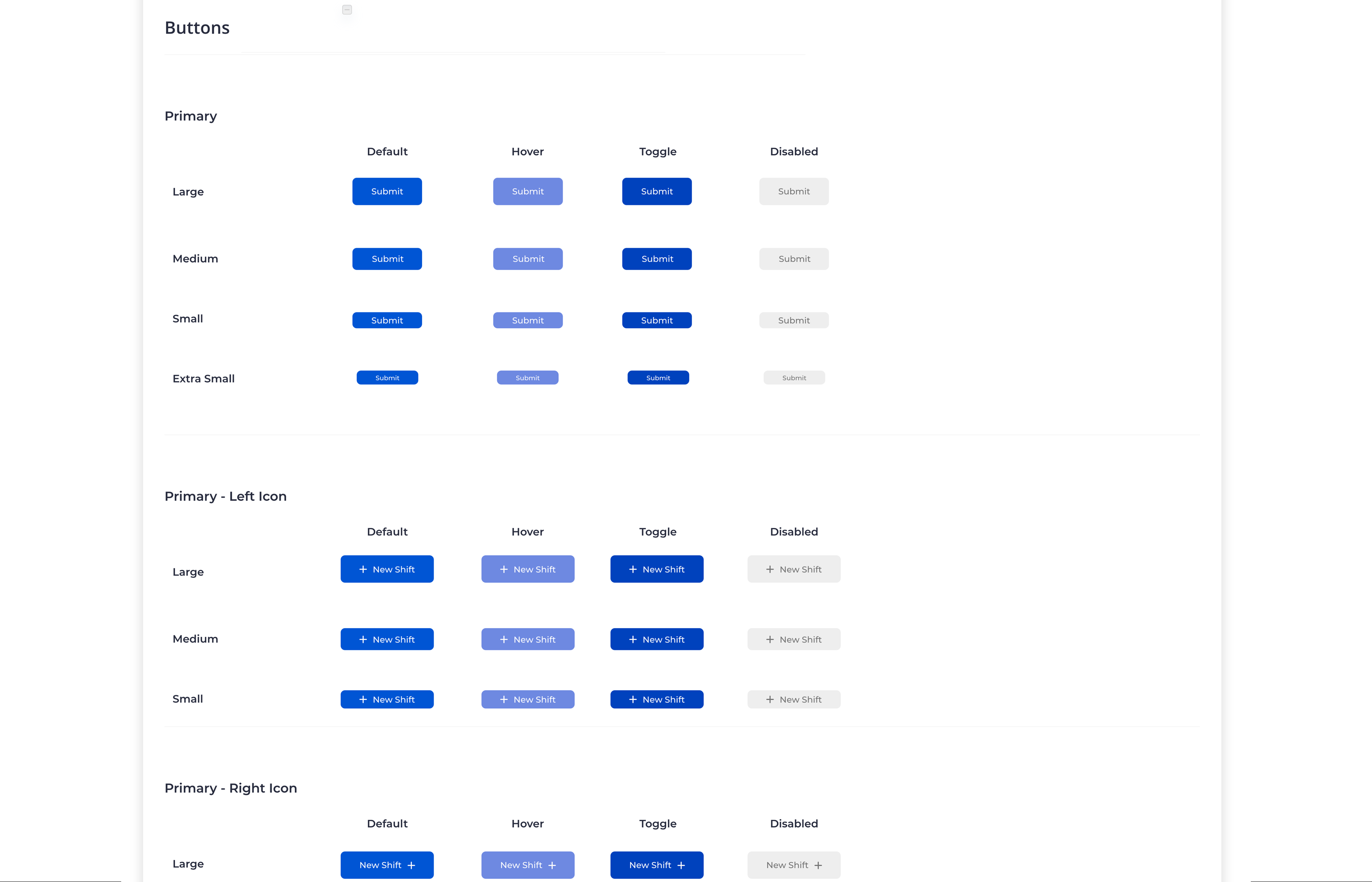Select Right Icon Large Toggle New Shift button
The width and height of the screenshot is (1372, 882).
657,865
